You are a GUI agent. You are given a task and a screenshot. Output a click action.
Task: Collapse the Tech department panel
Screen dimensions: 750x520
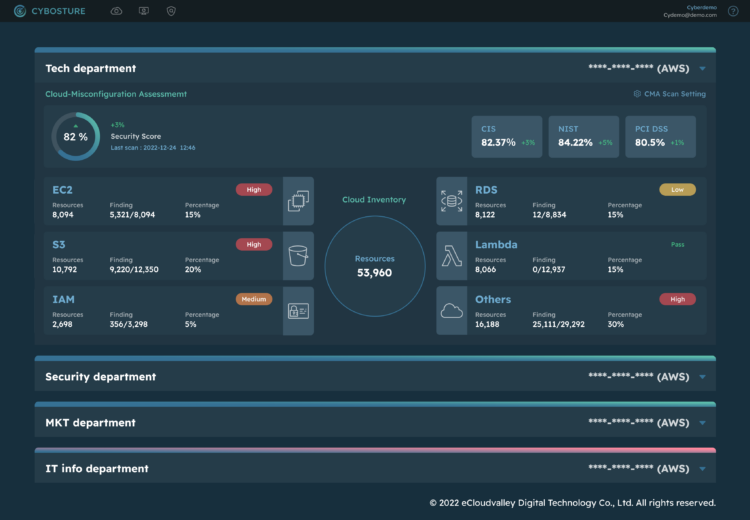[703, 69]
